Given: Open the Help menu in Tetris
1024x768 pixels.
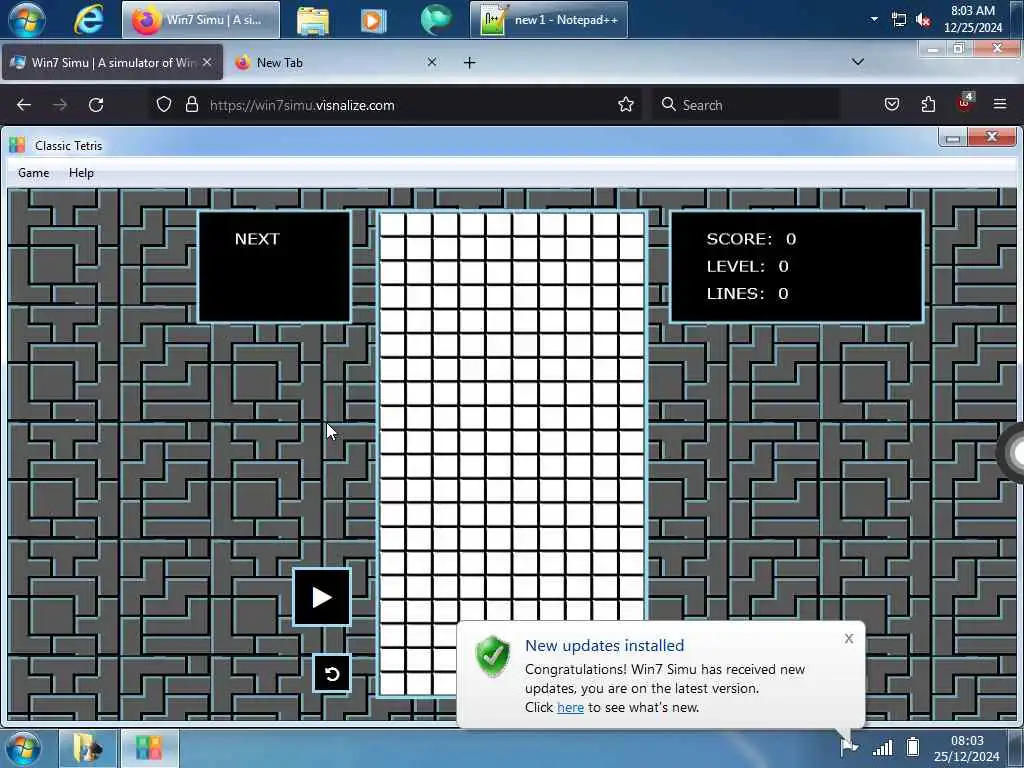Looking at the screenshot, I should pyautogui.click(x=82, y=173).
